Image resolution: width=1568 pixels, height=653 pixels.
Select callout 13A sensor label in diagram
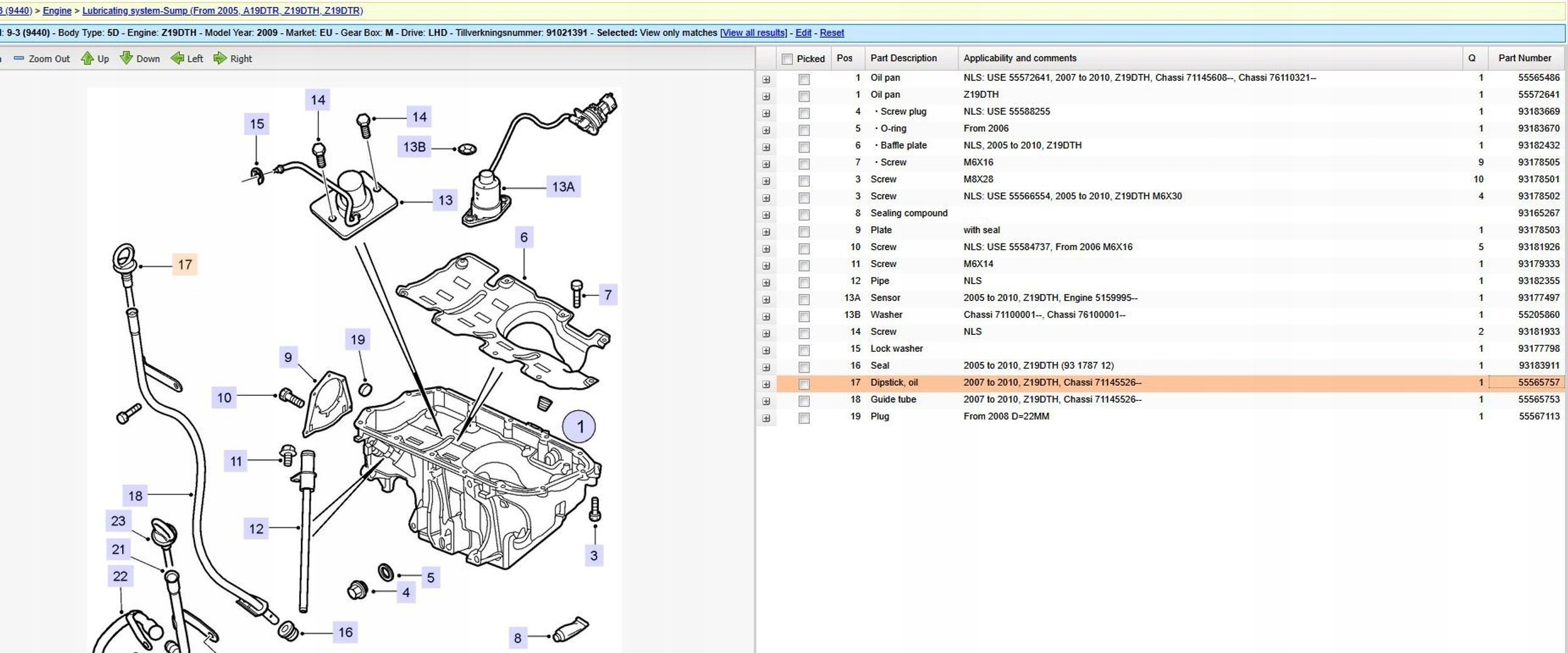563,187
